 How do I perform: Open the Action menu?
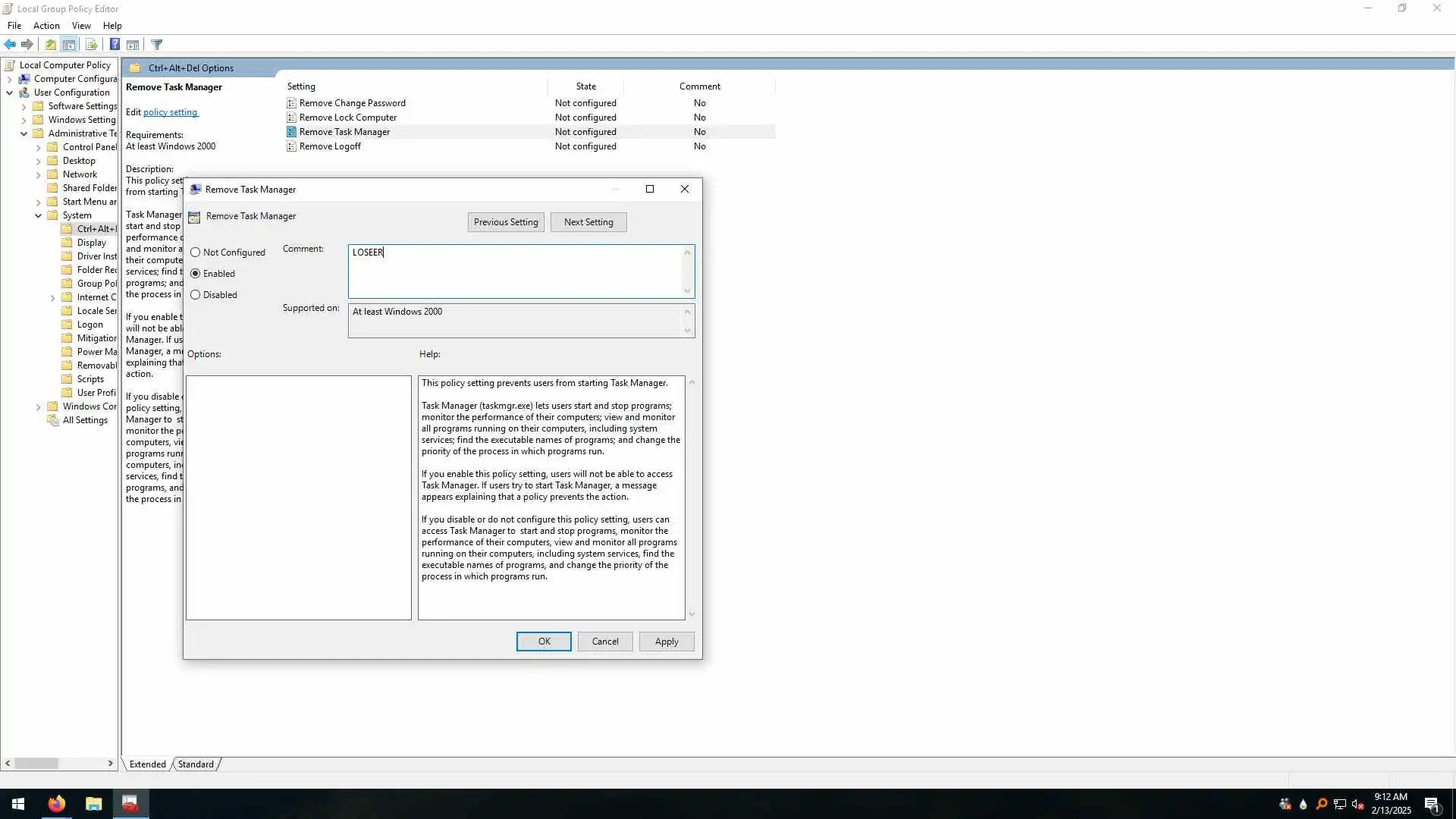coord(46,26)
